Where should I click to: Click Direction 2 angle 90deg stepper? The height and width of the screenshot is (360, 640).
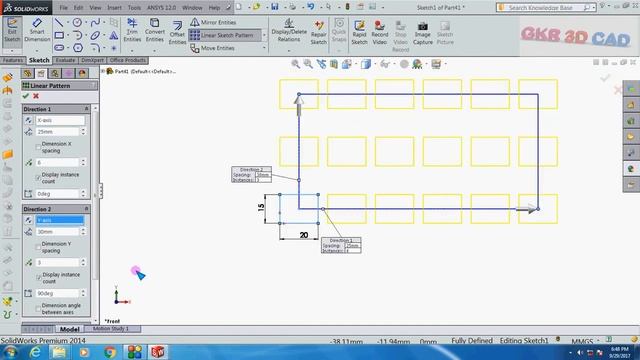coord(83,293)
